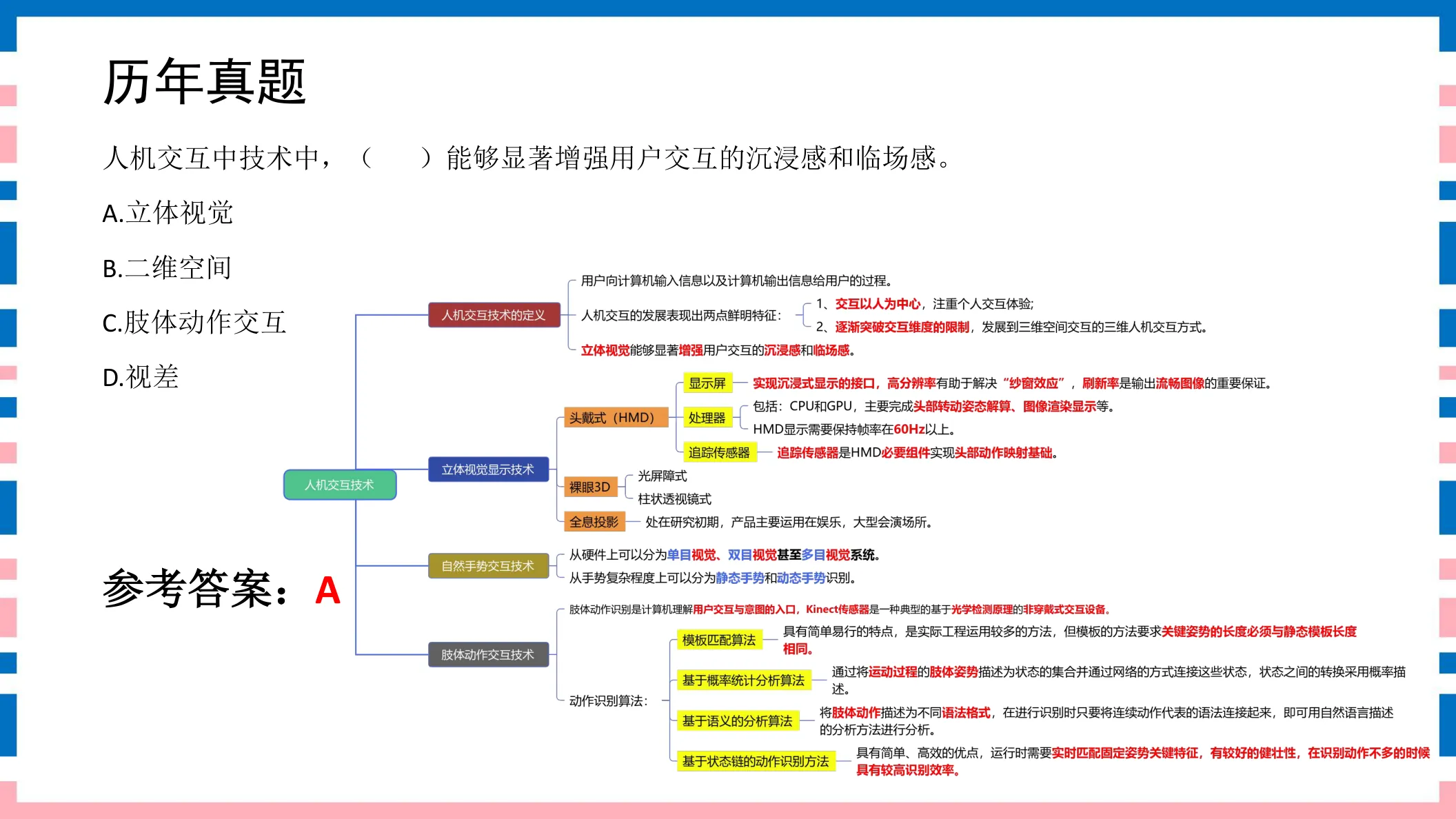Click the orange 全息投影 node

594,522
